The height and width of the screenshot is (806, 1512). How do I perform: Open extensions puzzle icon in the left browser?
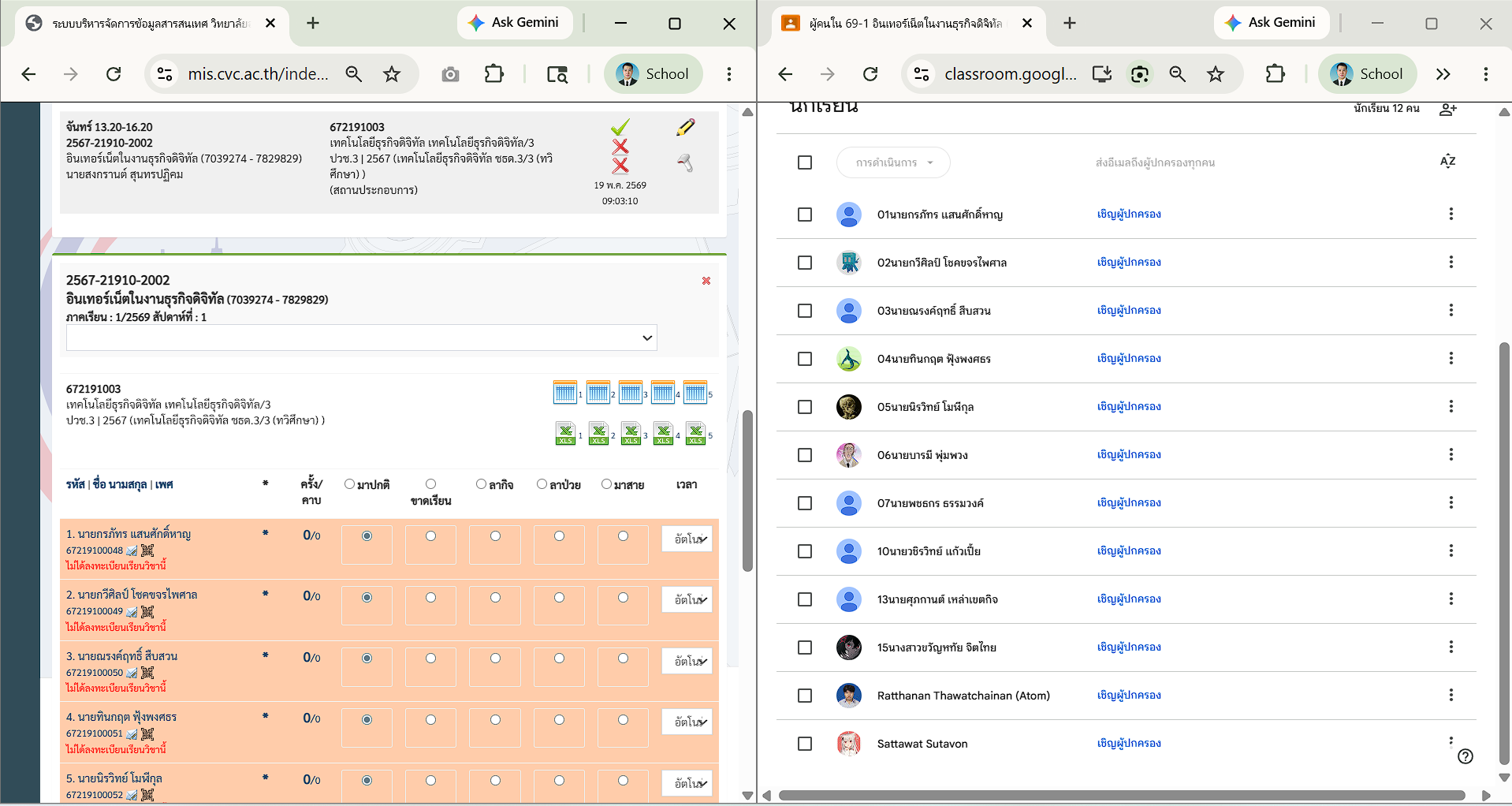pyautogui.click(x=493, y=74)
